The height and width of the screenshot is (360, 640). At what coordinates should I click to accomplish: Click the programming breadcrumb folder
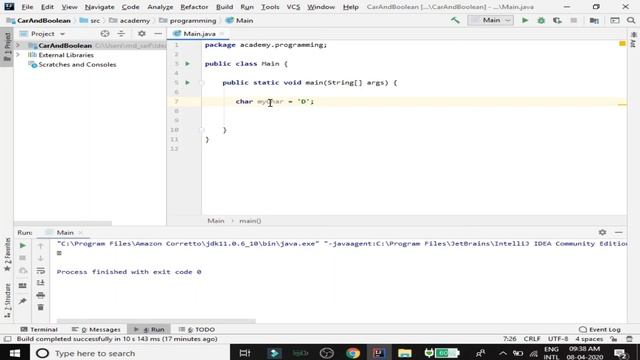click(188, 20)
